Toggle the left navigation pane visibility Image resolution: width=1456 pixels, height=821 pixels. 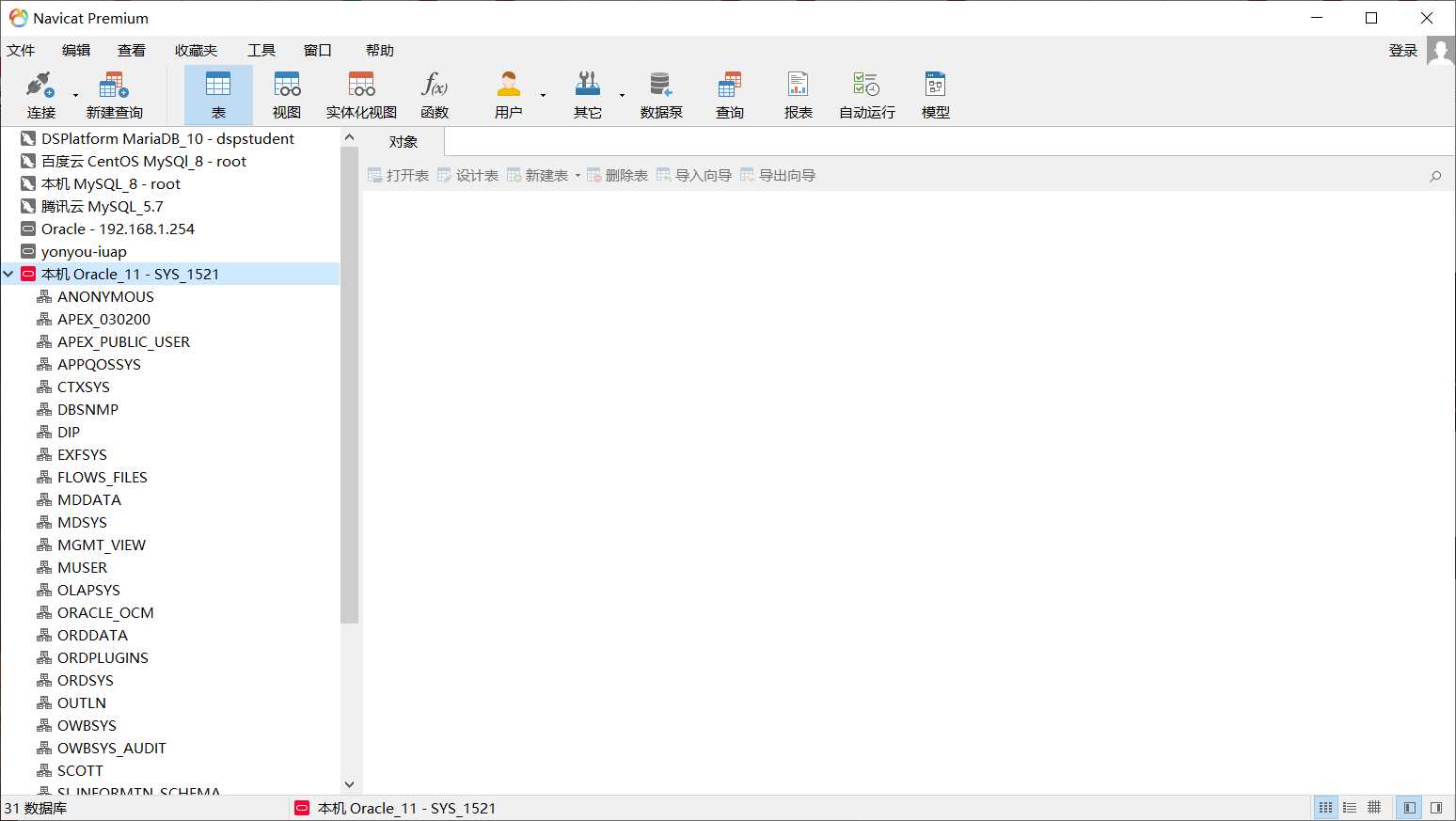[1409, 808]
